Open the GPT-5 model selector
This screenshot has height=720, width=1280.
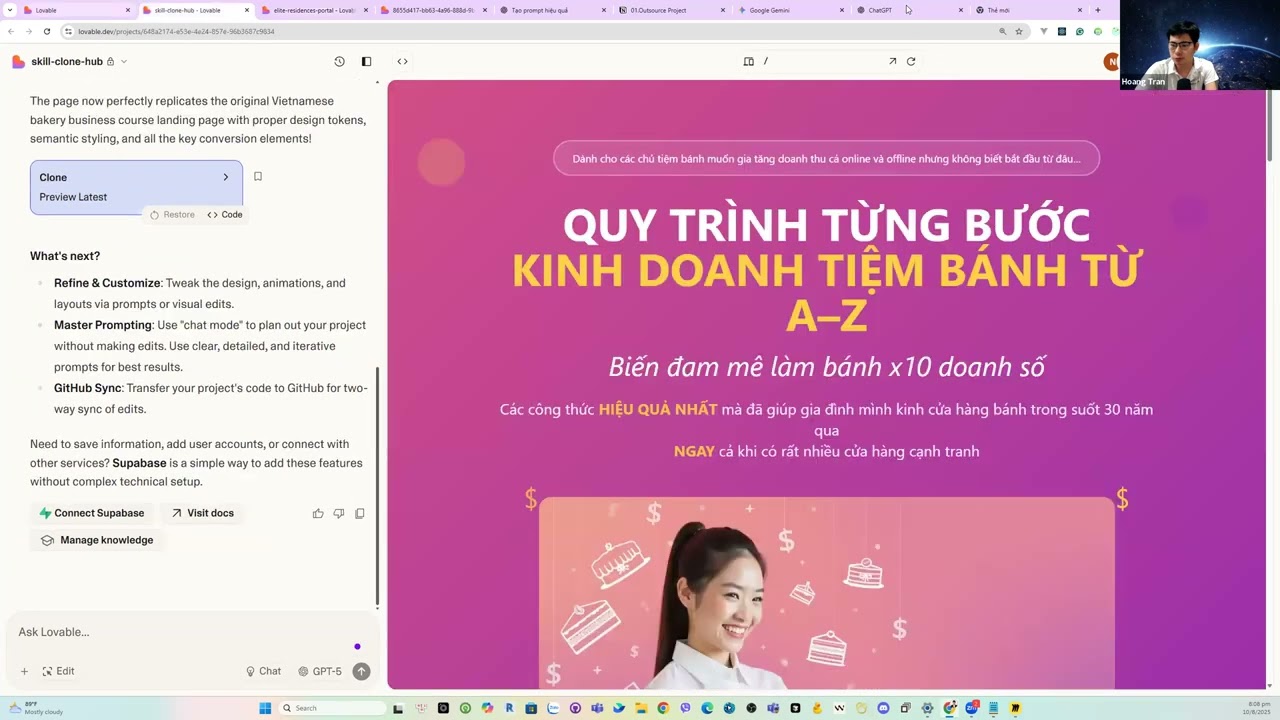coord(320,671)
